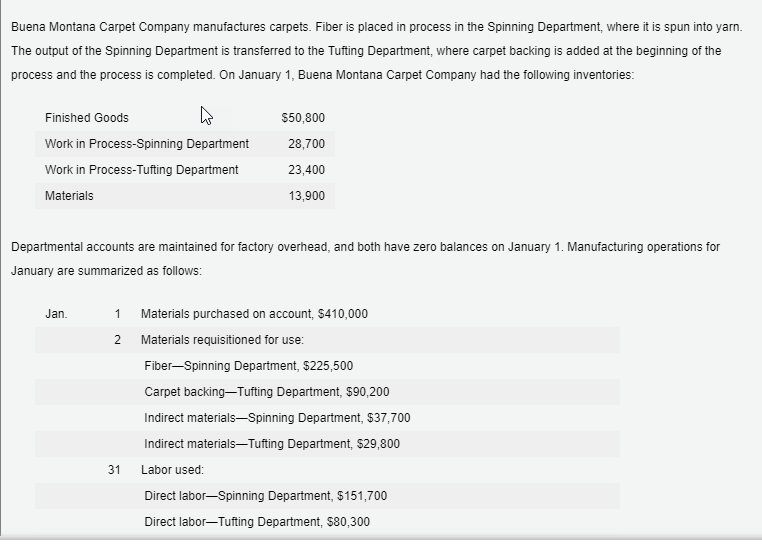762x545 pixels.
Task: Click Indirect materials—Tufting Department $29,800 row
Action: pyautogui.click(x=272, y=444)
